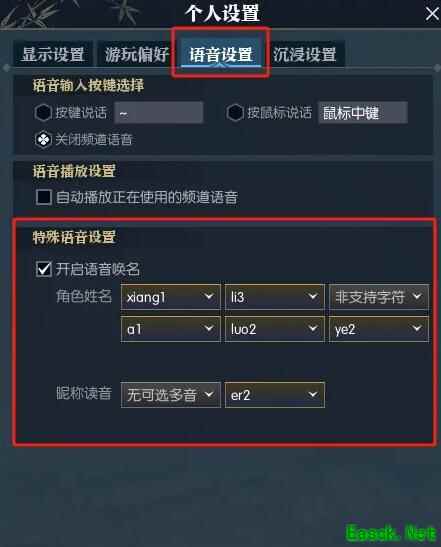Screen dimensions: 441x547
Task: Enable 自动播放正在使用的频道语音 checkbox
Action: (x=44, y=197)
